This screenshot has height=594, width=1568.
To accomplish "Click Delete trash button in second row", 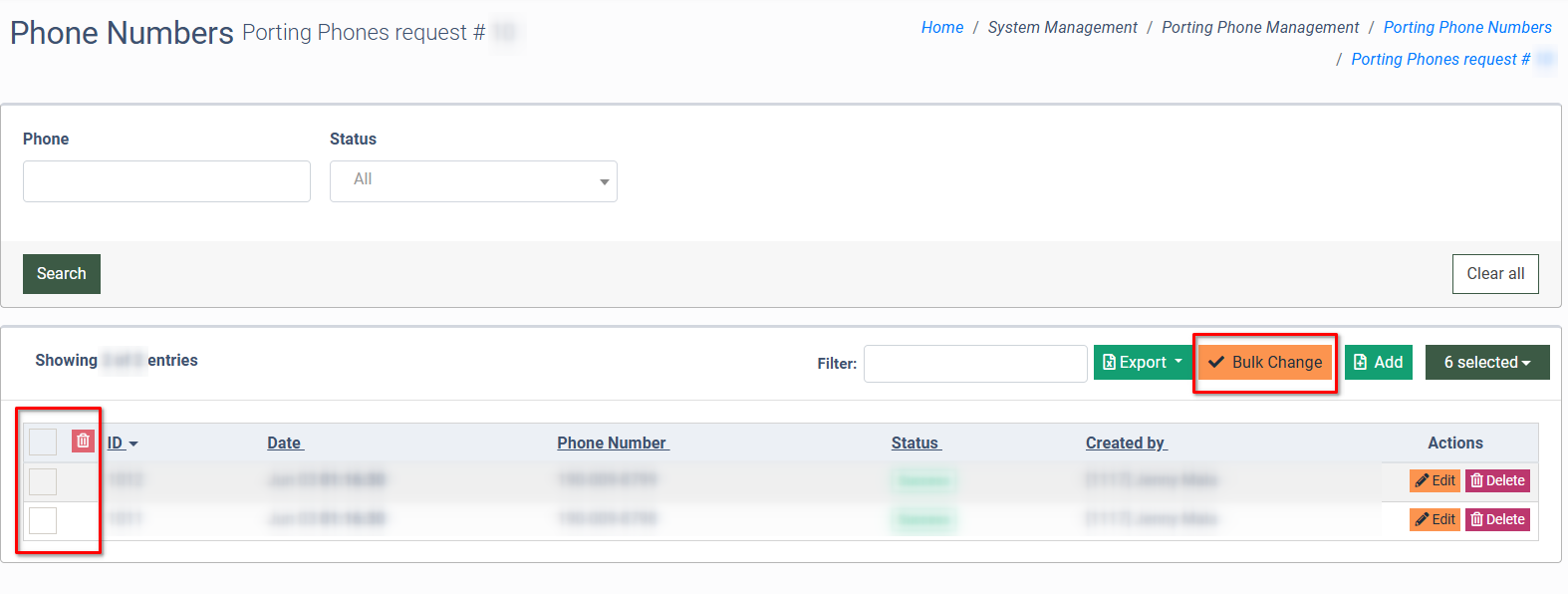I will [x=1497, y=519].
